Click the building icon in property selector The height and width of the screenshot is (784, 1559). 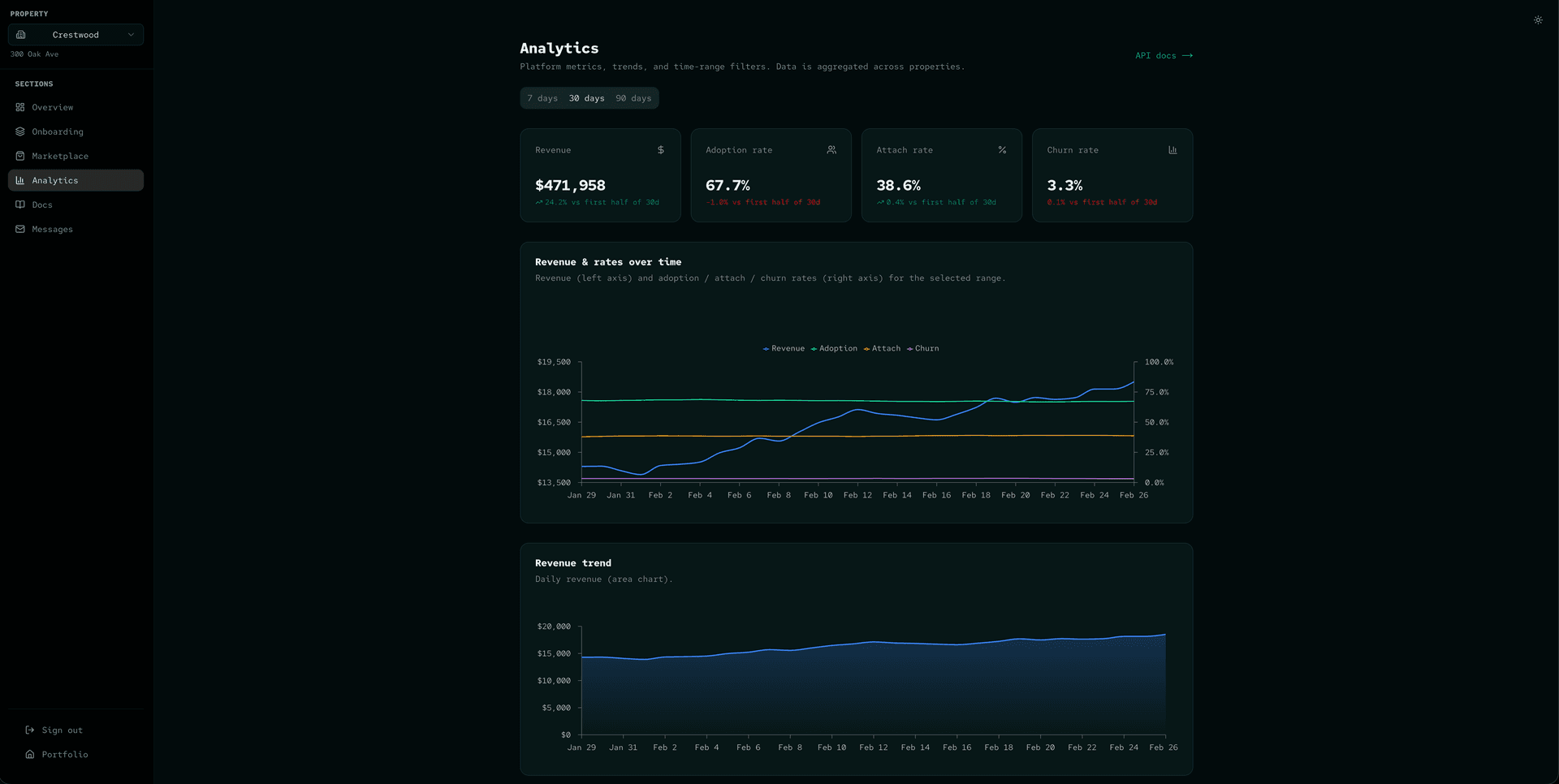21,35
